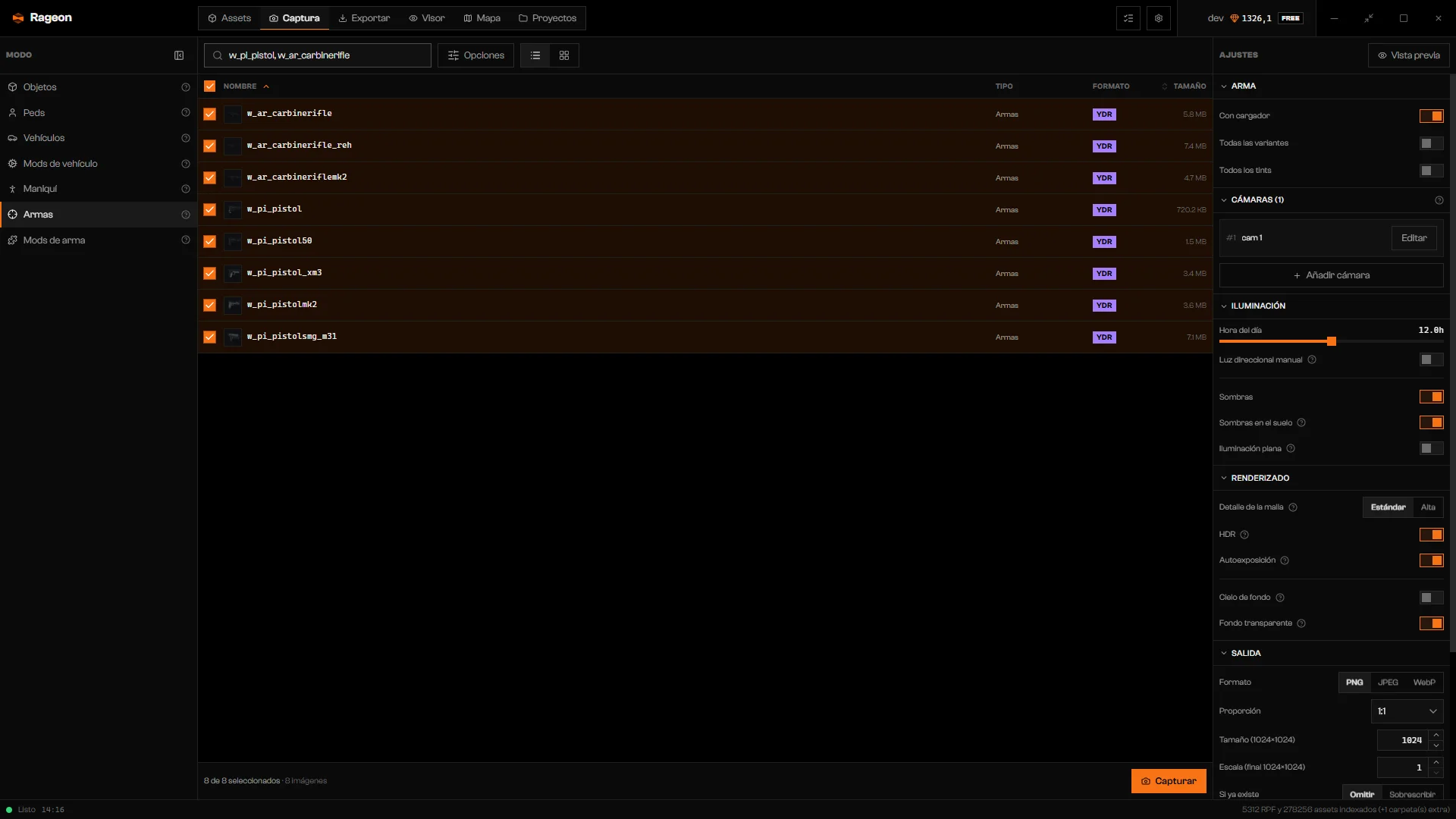Open Vista previa button
1456x819 pixels.
click(x=1409, y=55)
